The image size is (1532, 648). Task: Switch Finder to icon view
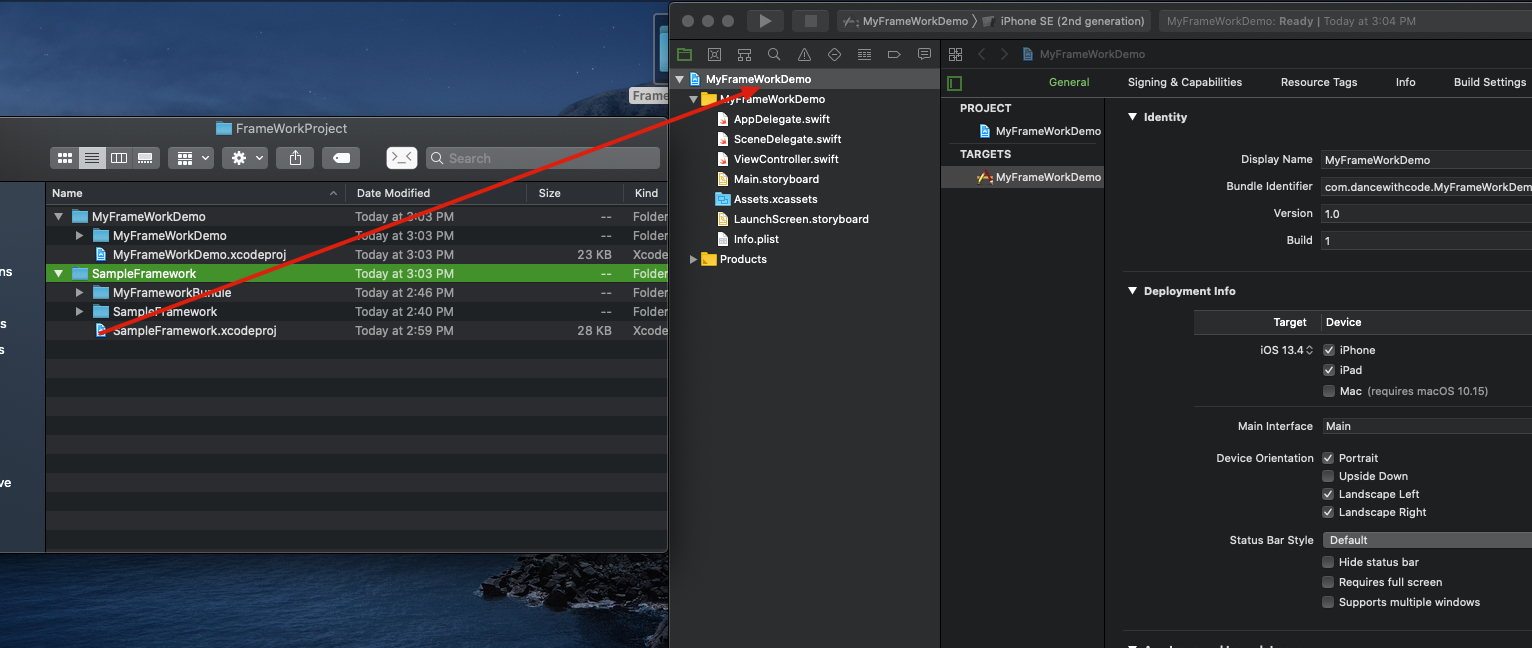pyautogui.click(x=65, y=158)
